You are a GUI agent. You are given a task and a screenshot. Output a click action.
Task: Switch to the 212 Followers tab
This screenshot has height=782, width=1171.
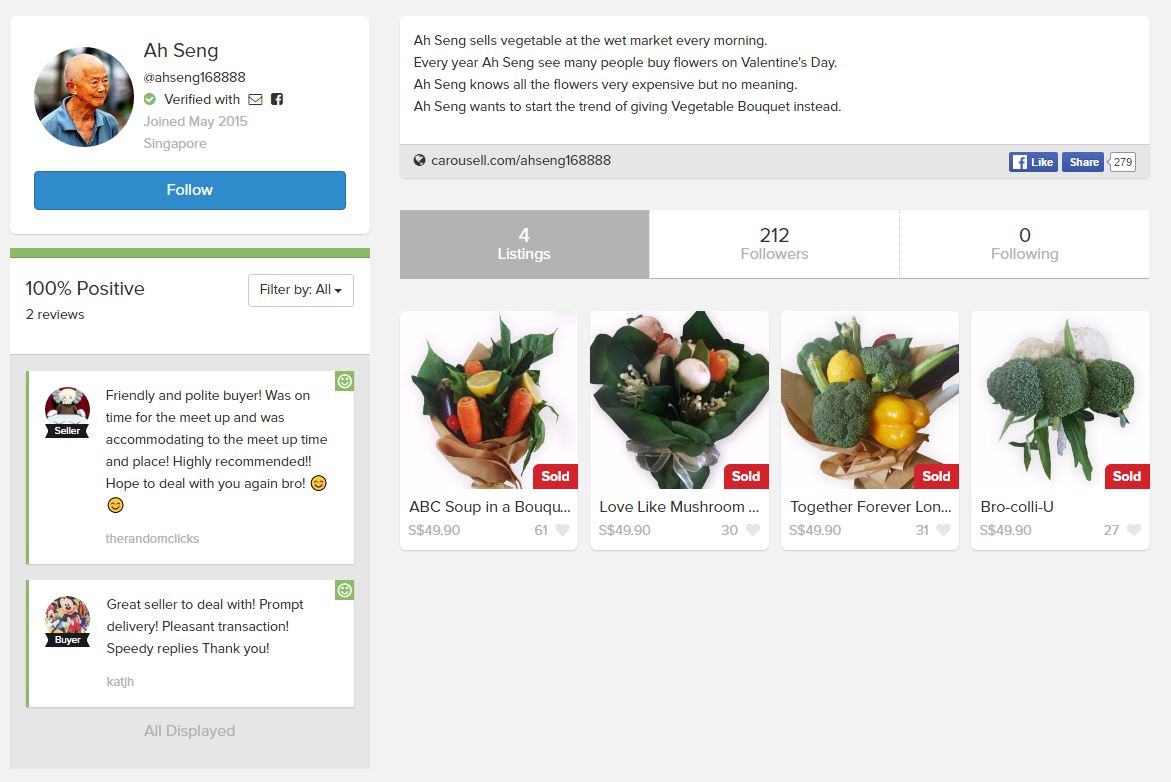click(x=774, y=244)
